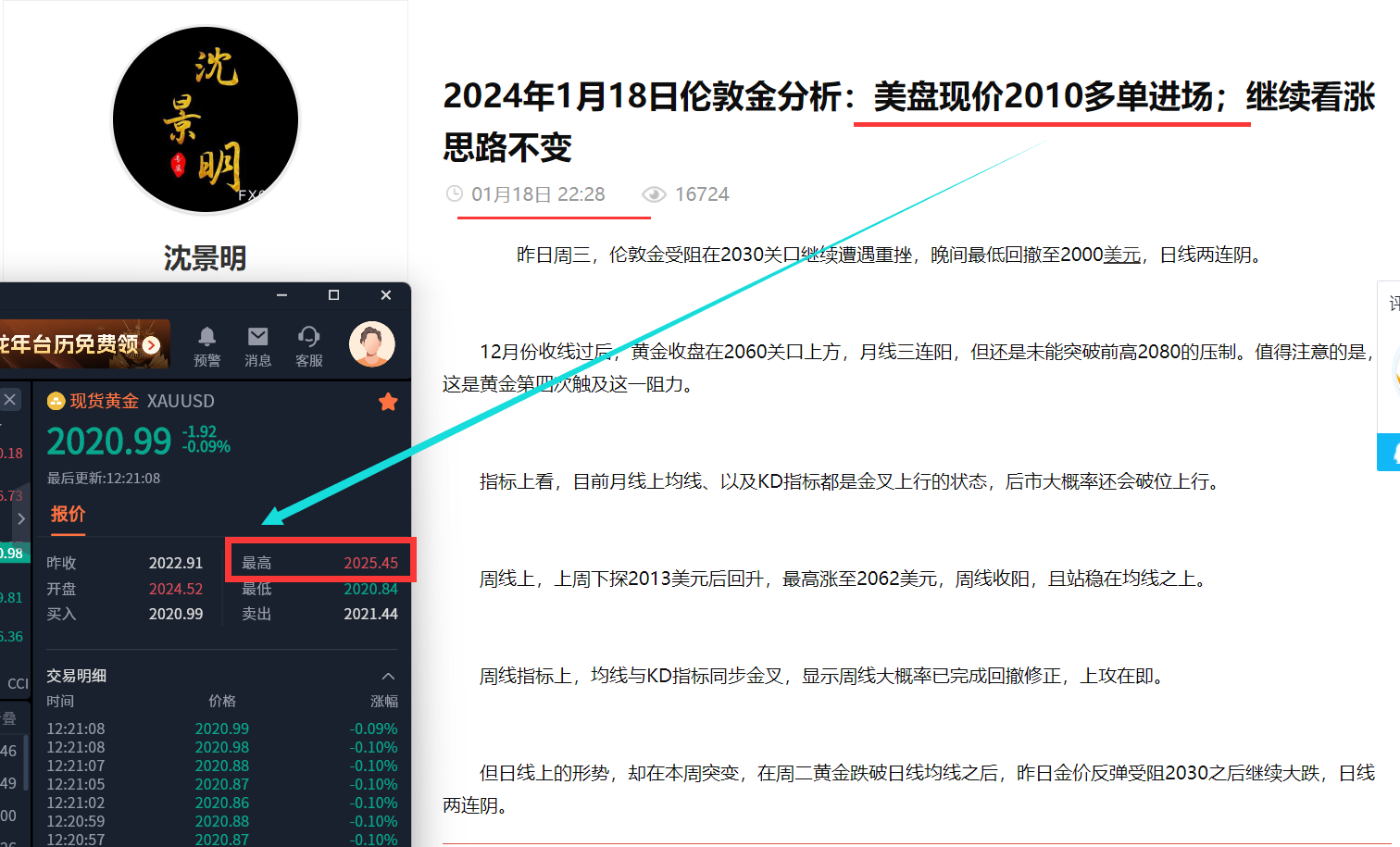
Task: Click the gold coin icon beside 现货黄金
Action: 56,402
